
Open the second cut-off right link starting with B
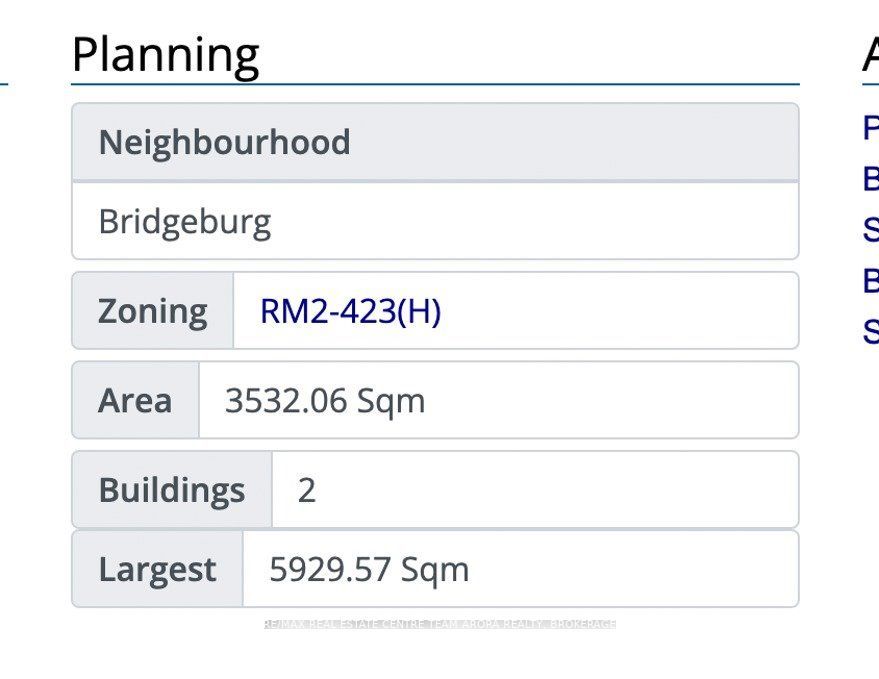pyautogui.click(x=871, y=280)
